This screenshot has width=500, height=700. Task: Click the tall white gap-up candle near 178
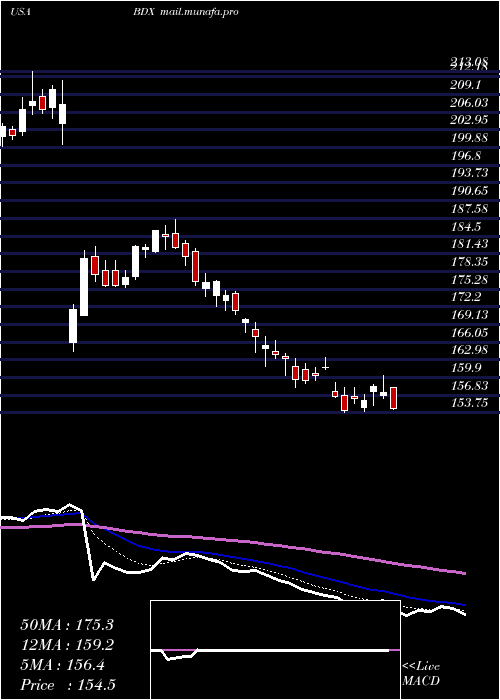pos(84,287)
